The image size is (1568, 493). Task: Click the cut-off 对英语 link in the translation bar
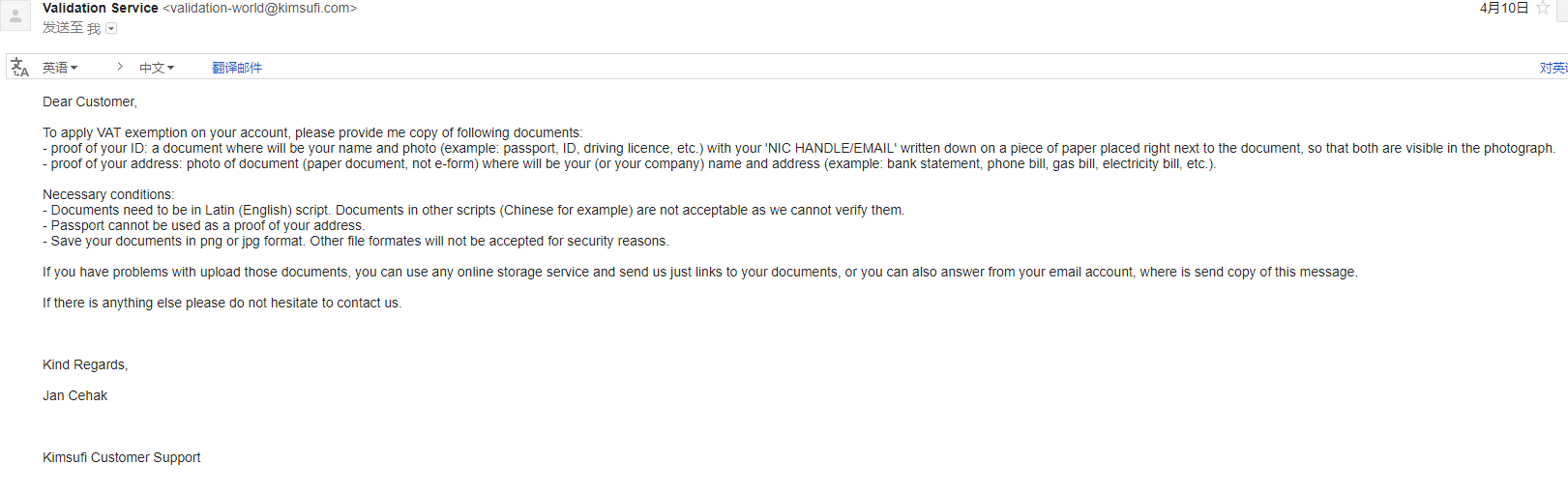pos(1553,68)
